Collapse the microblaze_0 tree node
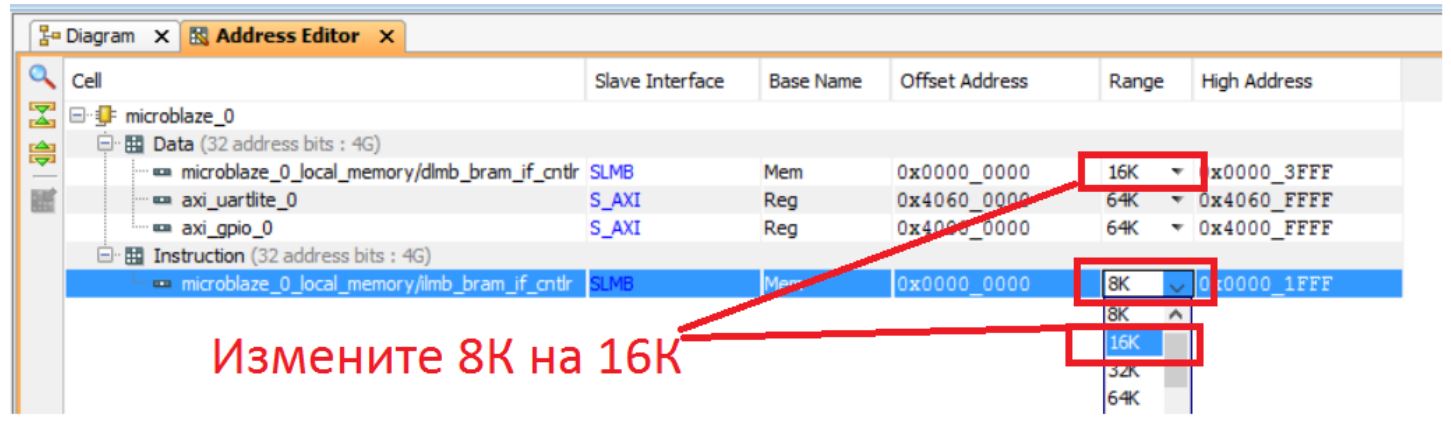This screenshot has height=424, width=1451. pos(78,116)
